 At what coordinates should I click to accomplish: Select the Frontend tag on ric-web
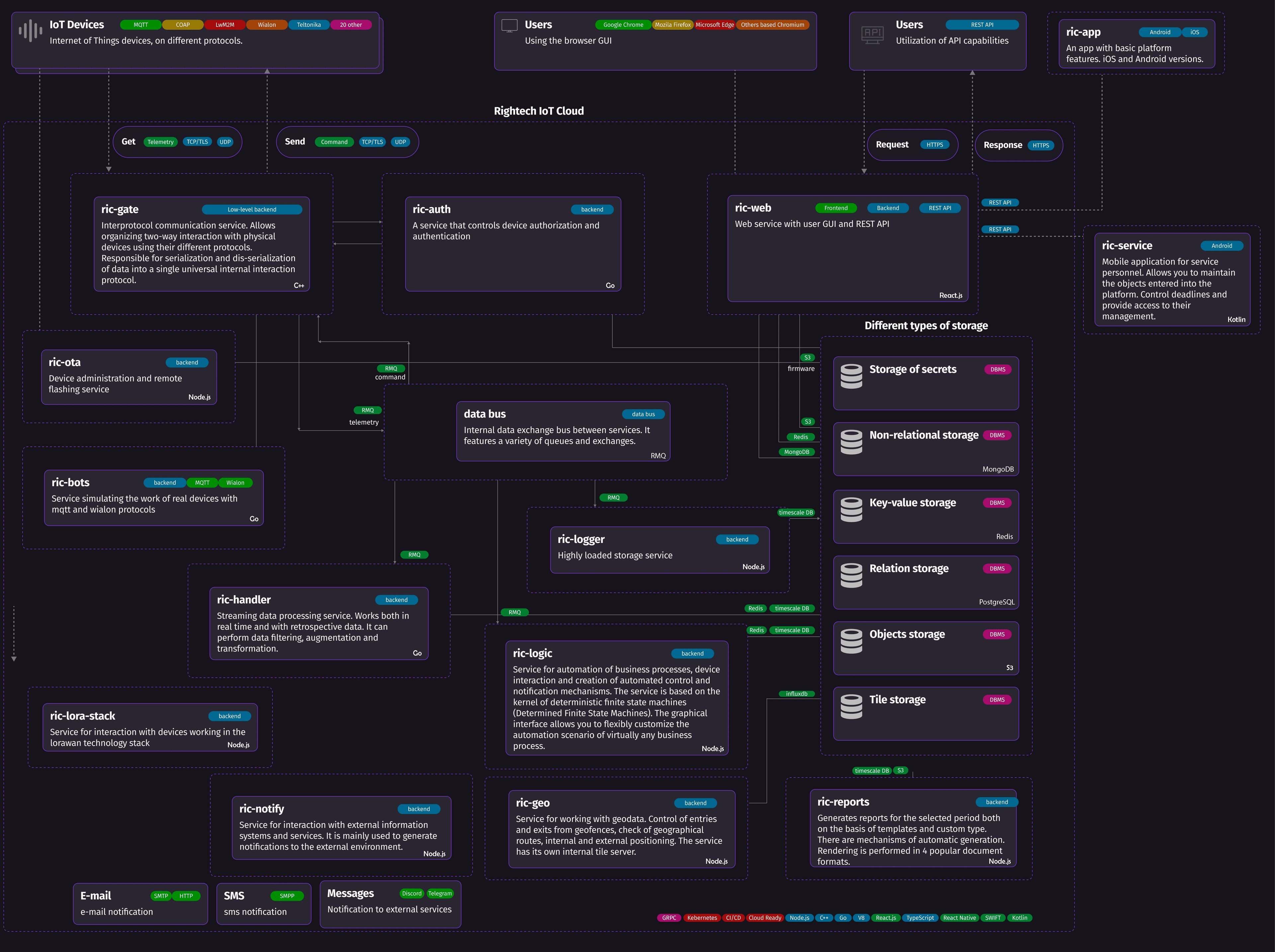pos(835,208)
